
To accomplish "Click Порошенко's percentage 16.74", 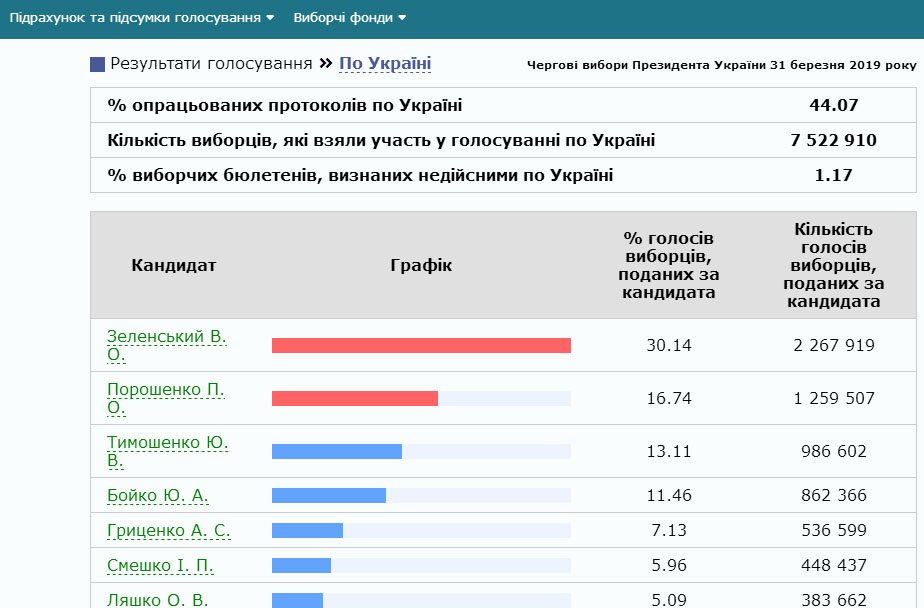I will click(x=669, y=398).
